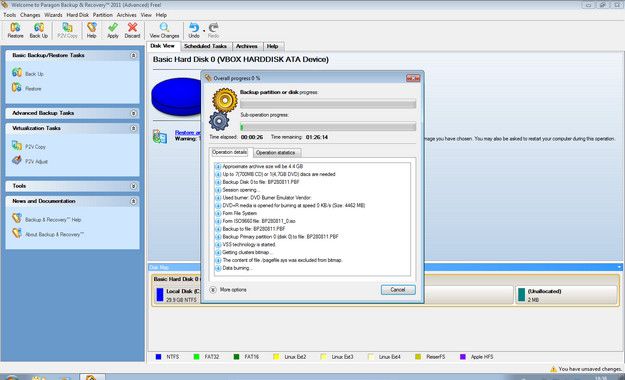625x380 pixels.
Task: Click the blue disk pie chart
Action: coord(176,96)
